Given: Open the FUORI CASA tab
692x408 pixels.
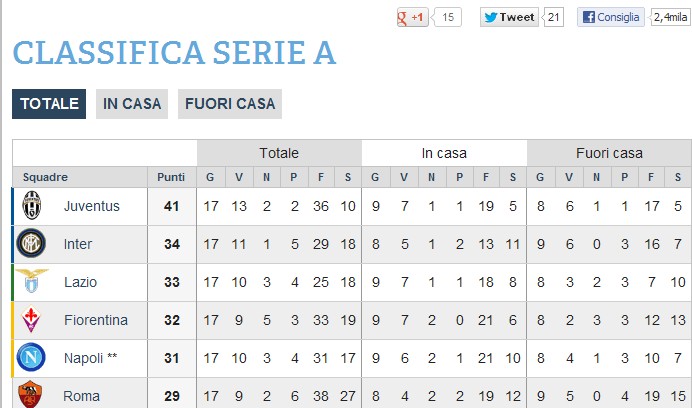Looking at the screenshot, I should (230, 104).
